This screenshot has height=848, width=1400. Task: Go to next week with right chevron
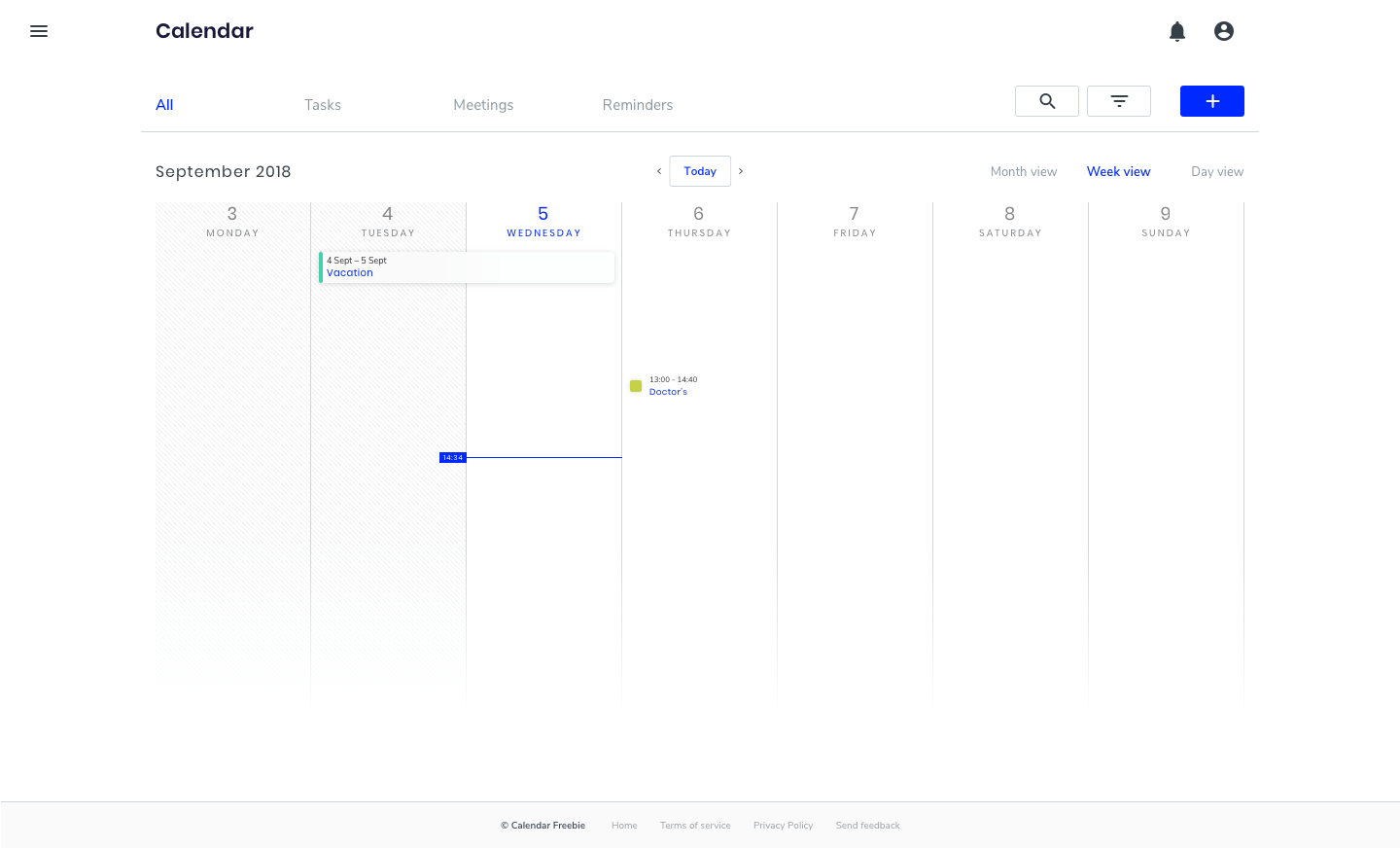741,171
